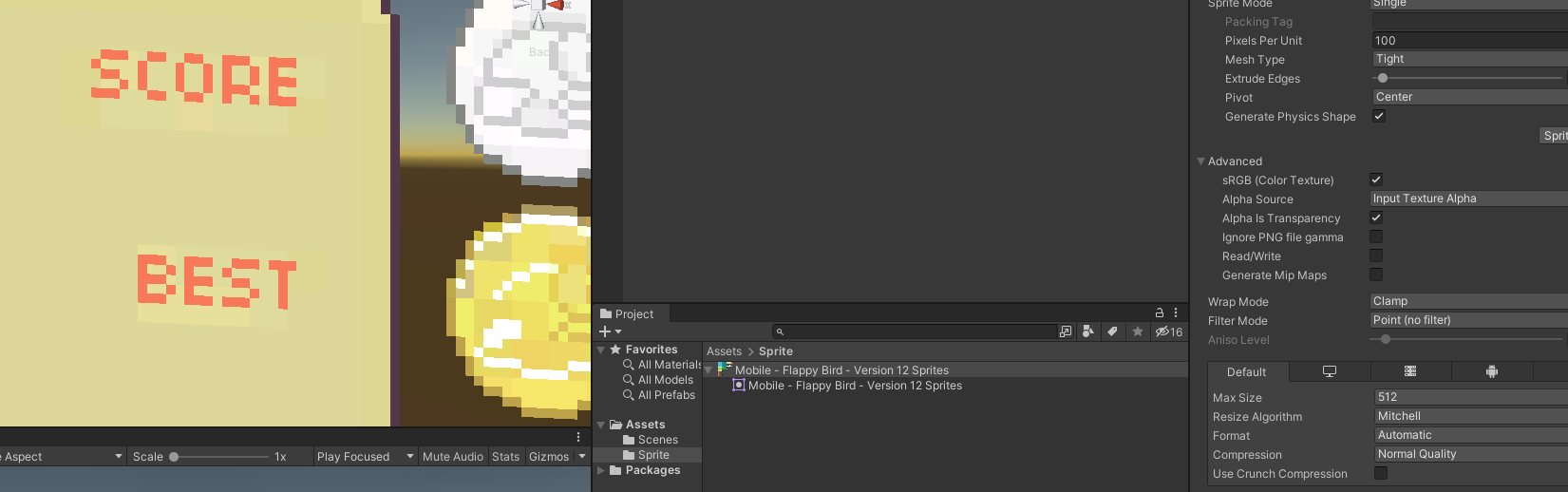
Task: Open the Wrap Mode dropdown showing Clamp
Action: point(1468,301)
